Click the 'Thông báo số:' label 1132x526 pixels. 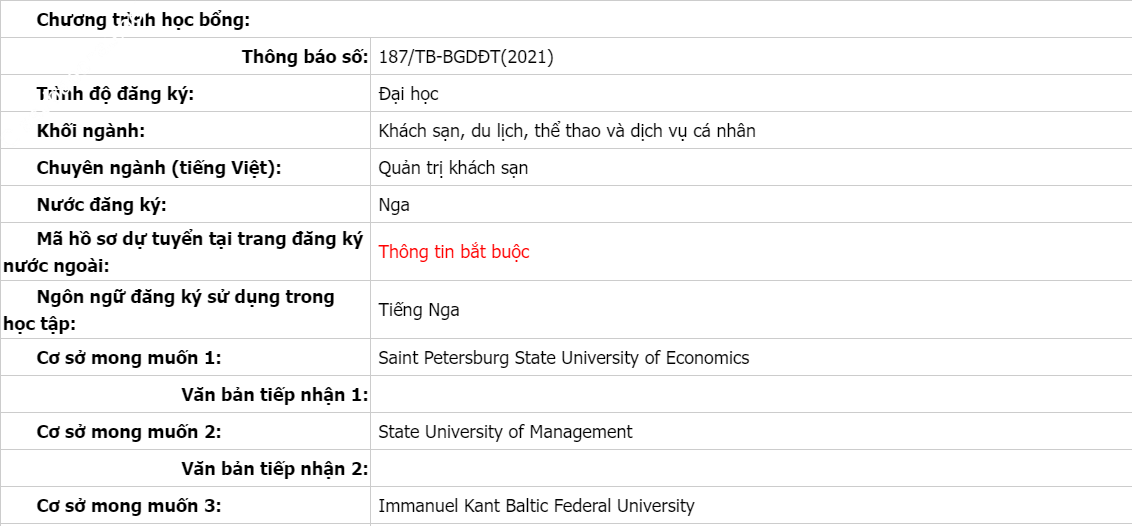[x=305, y=56]
